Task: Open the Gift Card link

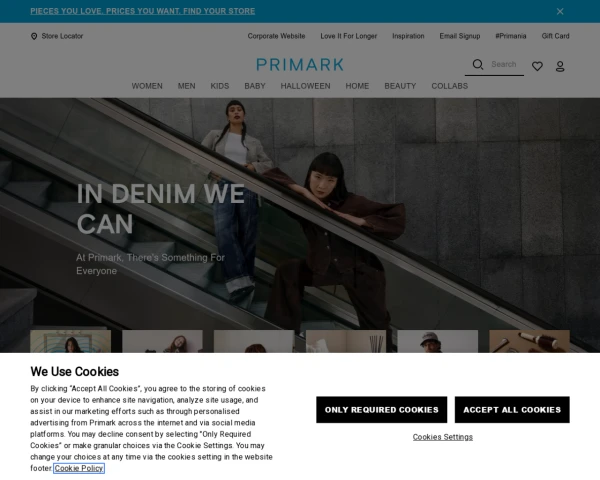Action: tap(555, 36)
